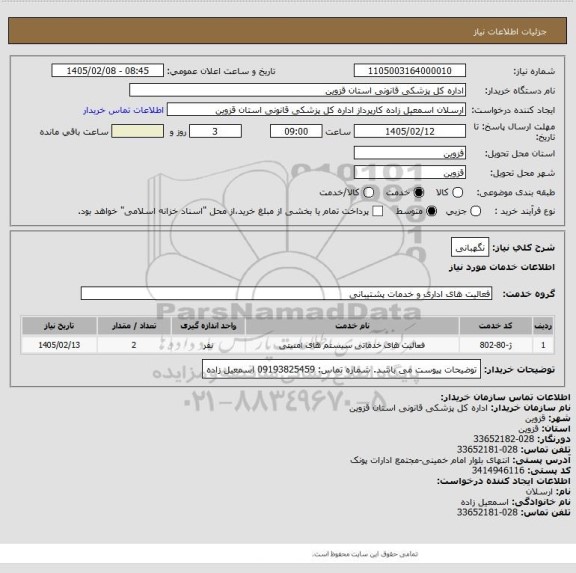Toggle the اسناد خزانه اسلامی payment checkbox
This screenshot has width=576, height=573.
[x=378, y=211]
